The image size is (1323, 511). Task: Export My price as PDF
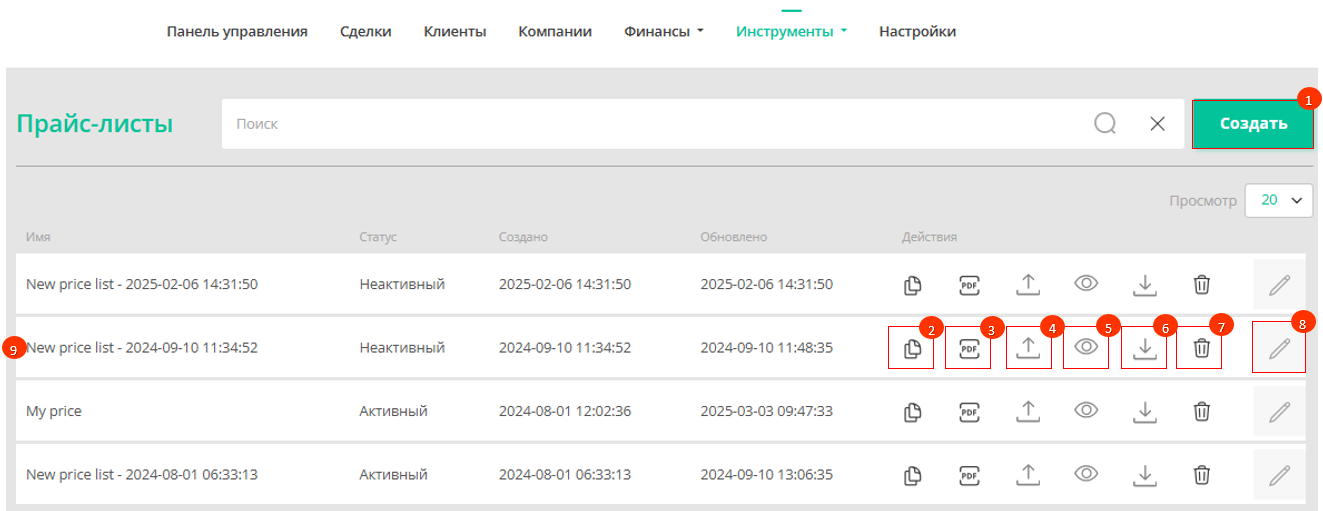pos(968,412)
